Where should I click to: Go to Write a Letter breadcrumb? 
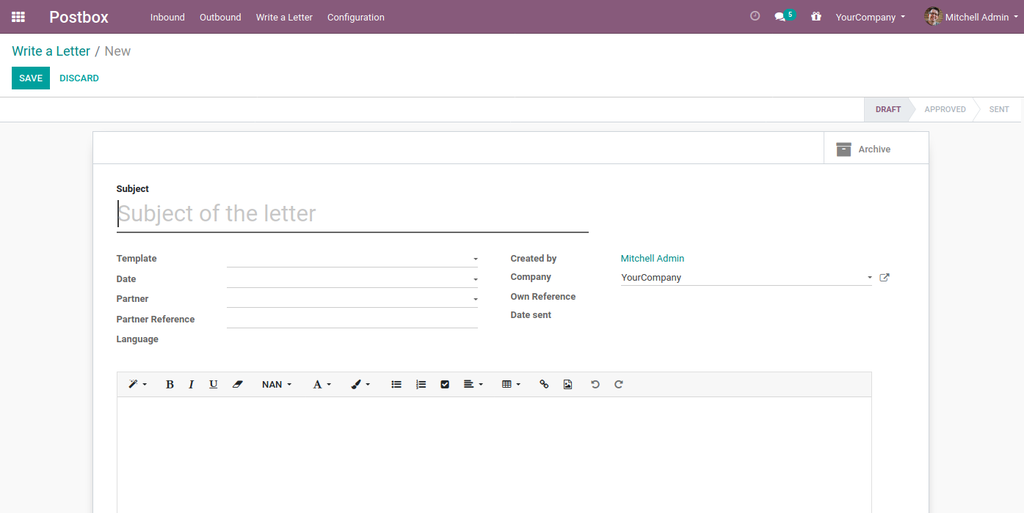[x=51, y=51]
